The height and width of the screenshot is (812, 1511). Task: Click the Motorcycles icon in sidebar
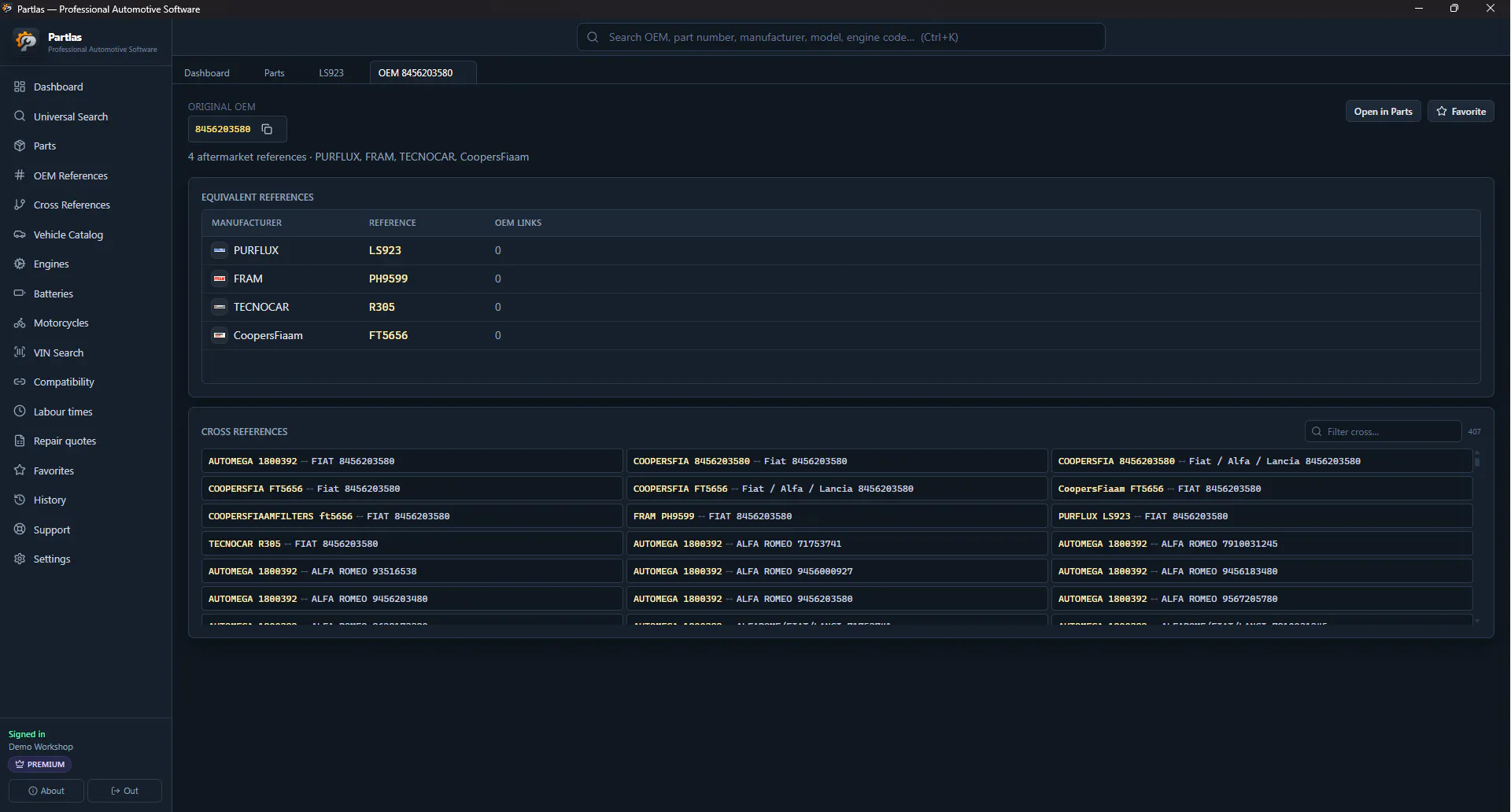tap(20, 323)
